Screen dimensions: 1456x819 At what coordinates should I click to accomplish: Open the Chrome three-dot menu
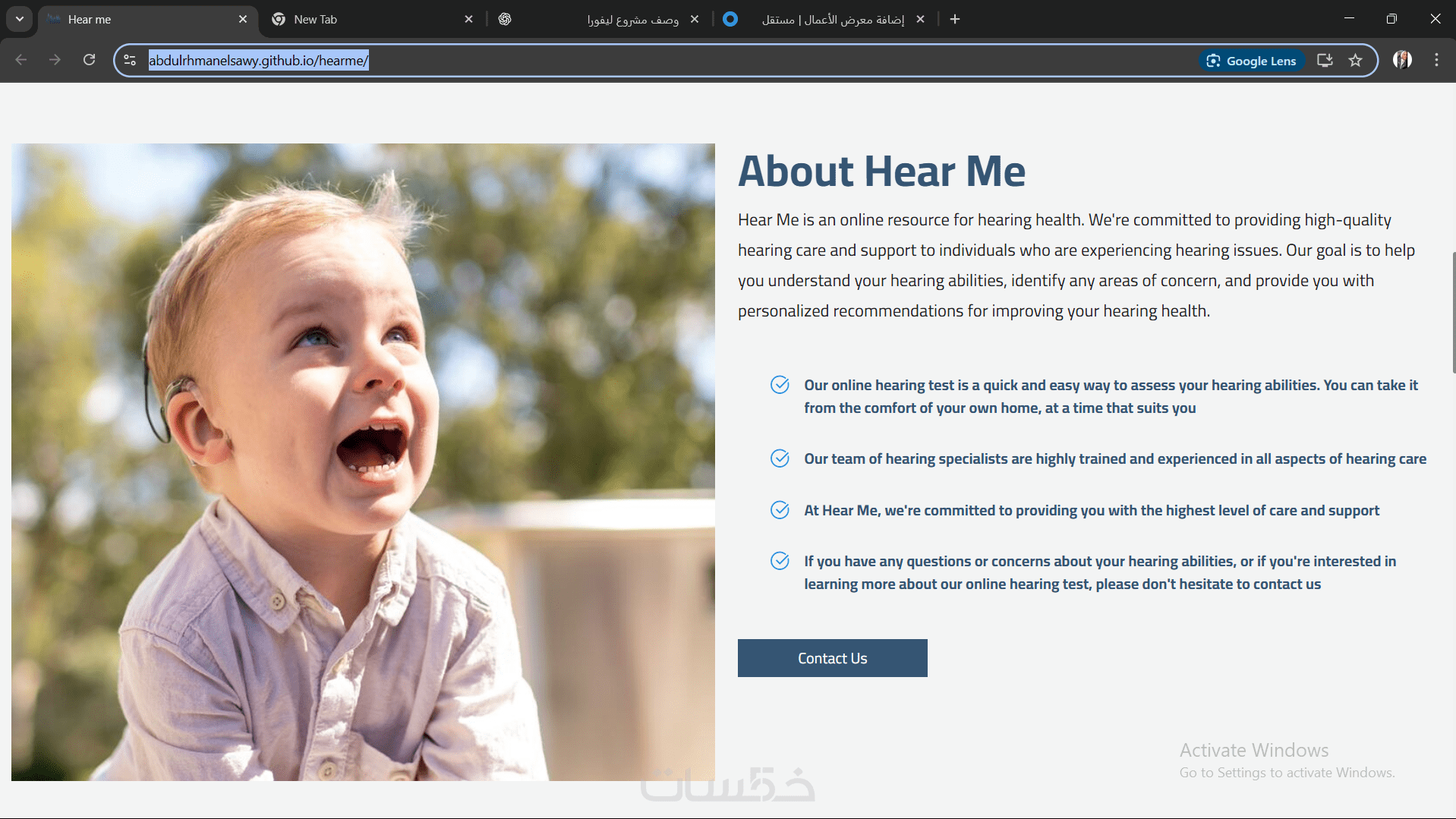tap(1436, 61)
